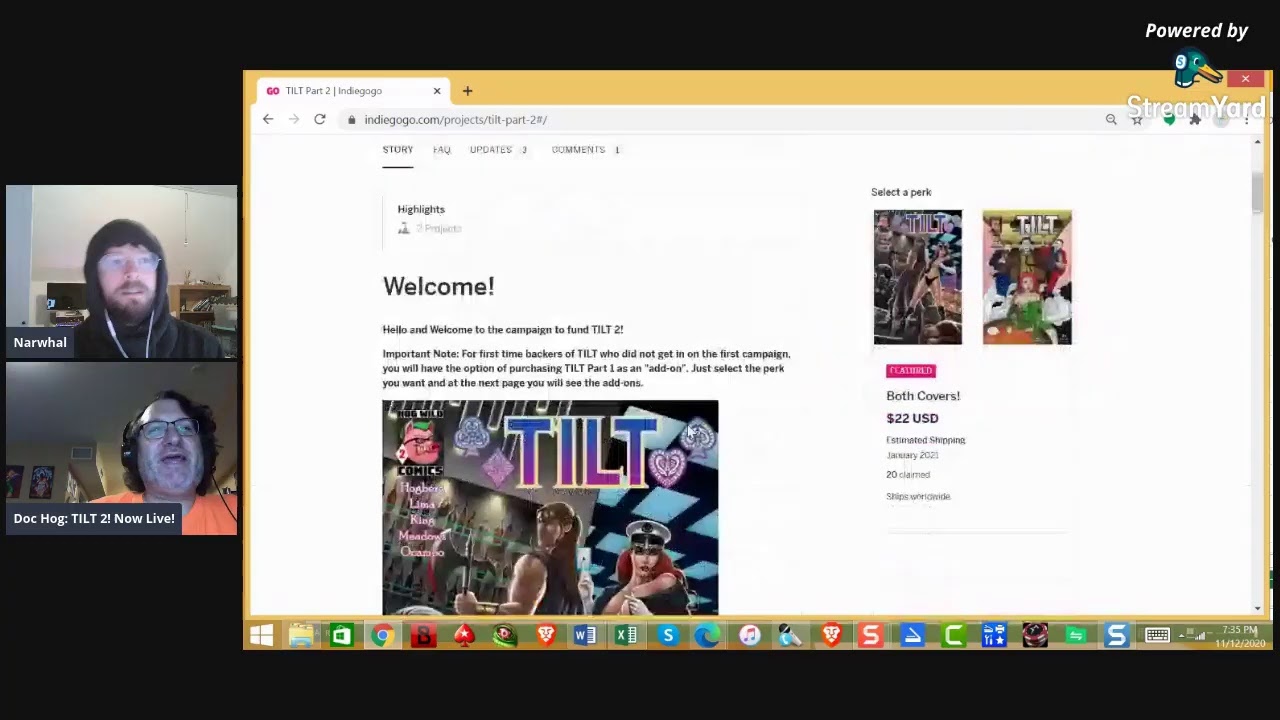The height and width of the screenshot is (720, 1280).
Task: Click the site lock security icon
Action: pos(351,120)
